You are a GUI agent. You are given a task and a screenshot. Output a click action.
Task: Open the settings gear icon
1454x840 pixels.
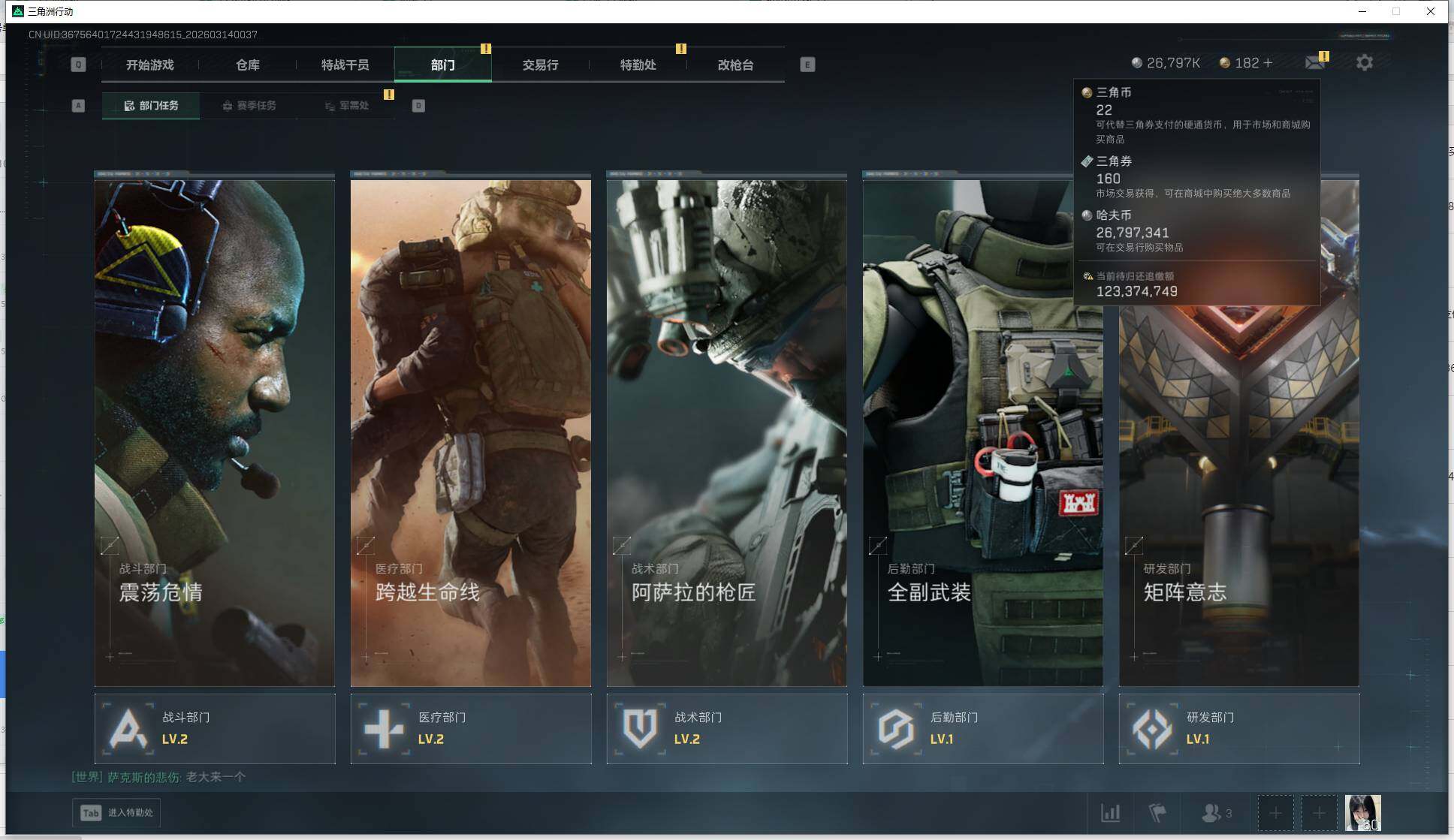1364,63
